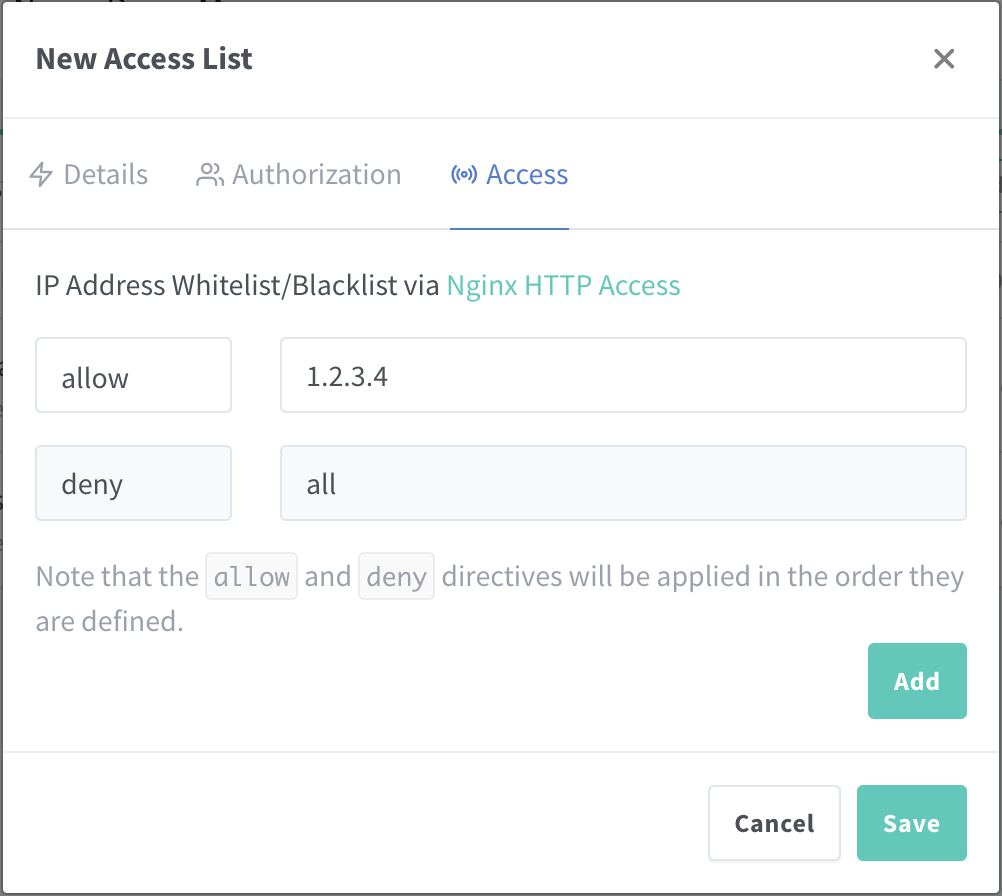1002x896 pixels.
Task: Click the Add button to insert a rule
Action: [x=916, y=680]
